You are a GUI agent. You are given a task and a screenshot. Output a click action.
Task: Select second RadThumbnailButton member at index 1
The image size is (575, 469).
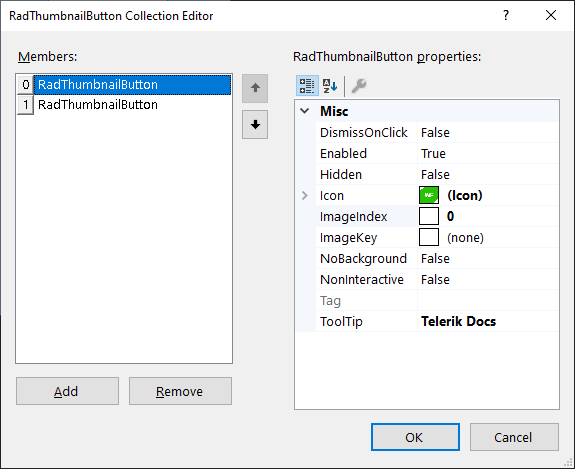click(x=124, y=105)
